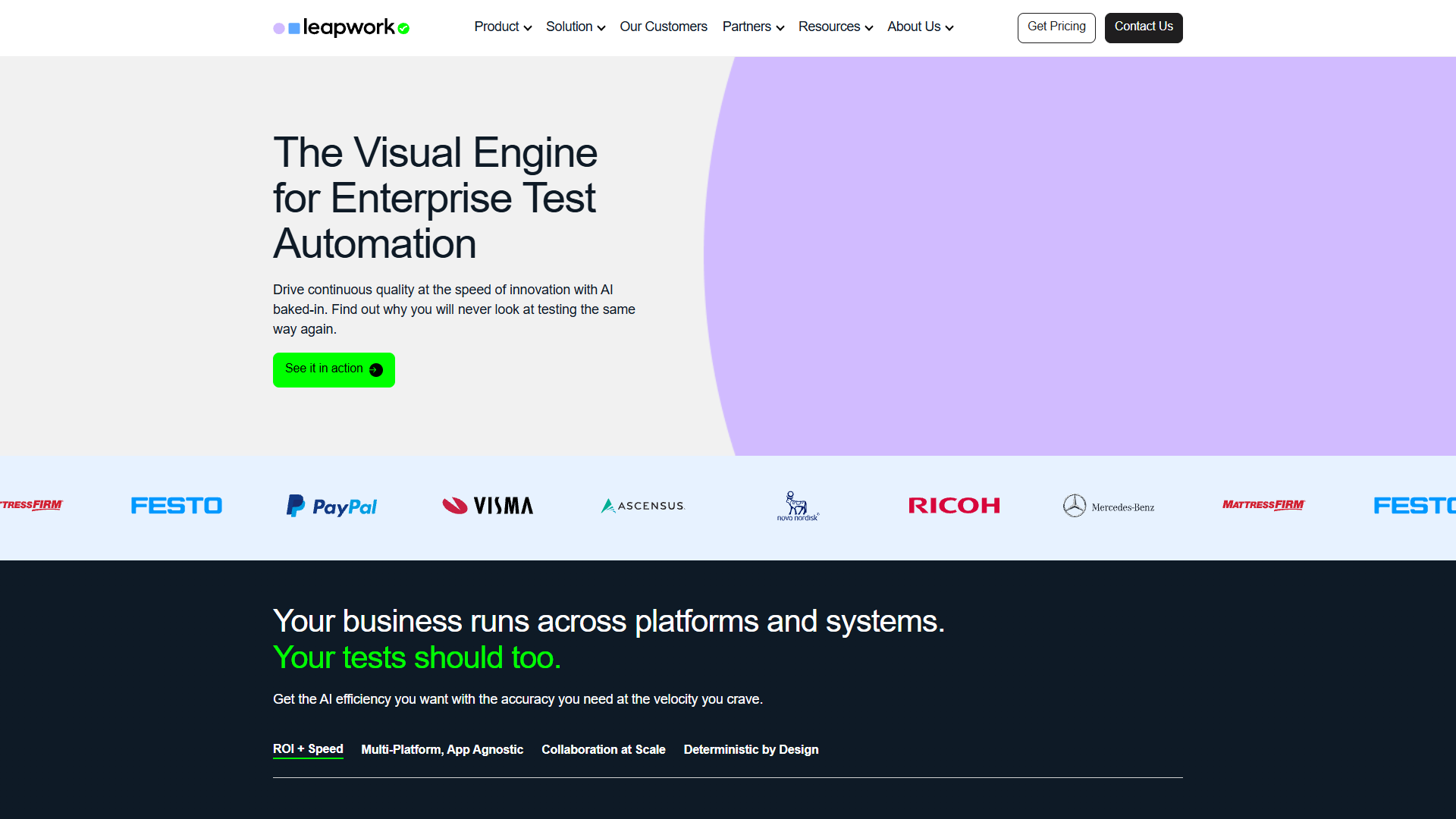The height and width of the screenshot is (819, 1456).
Task: Open the Resources dropdown menu
Action: pyautogui.click(x=836, y=27)
